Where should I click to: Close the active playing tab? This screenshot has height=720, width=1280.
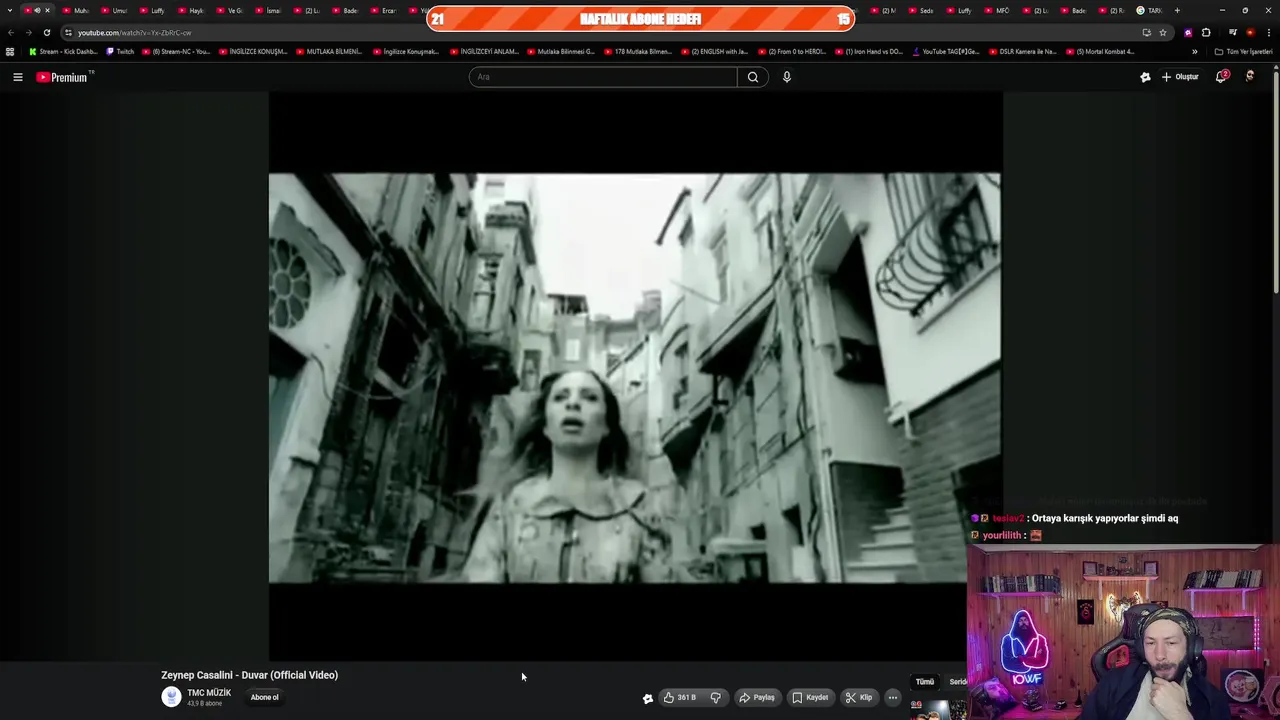47,10
